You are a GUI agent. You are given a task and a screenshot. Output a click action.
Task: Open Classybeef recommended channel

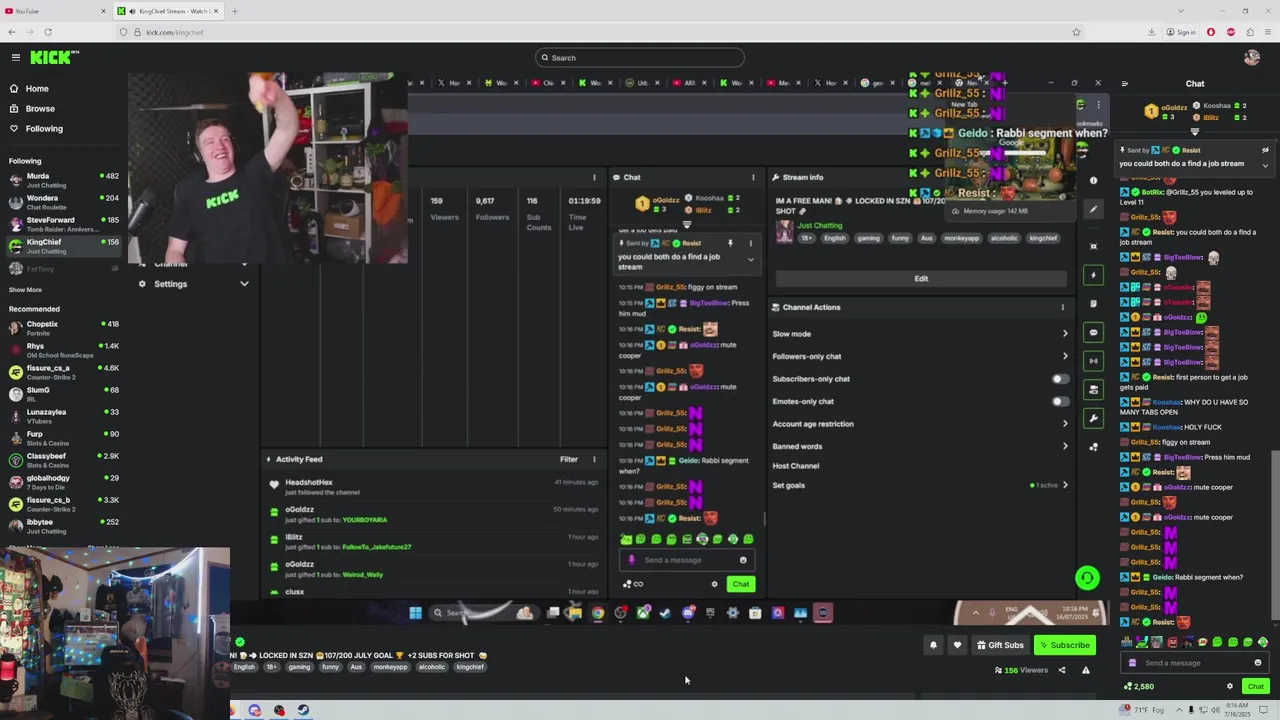pos(64,460)
